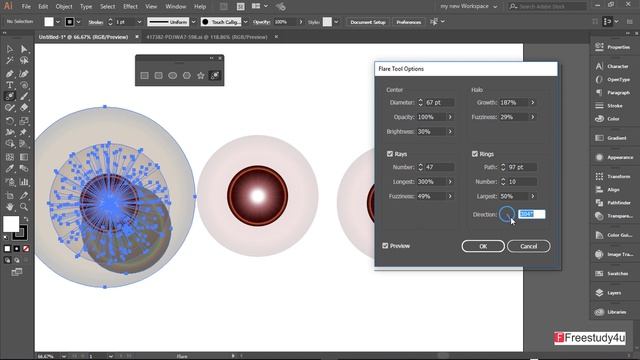Select the Column Graph tool
The height and width of the screenshot is (360, 640).
(x=24, y=182)
